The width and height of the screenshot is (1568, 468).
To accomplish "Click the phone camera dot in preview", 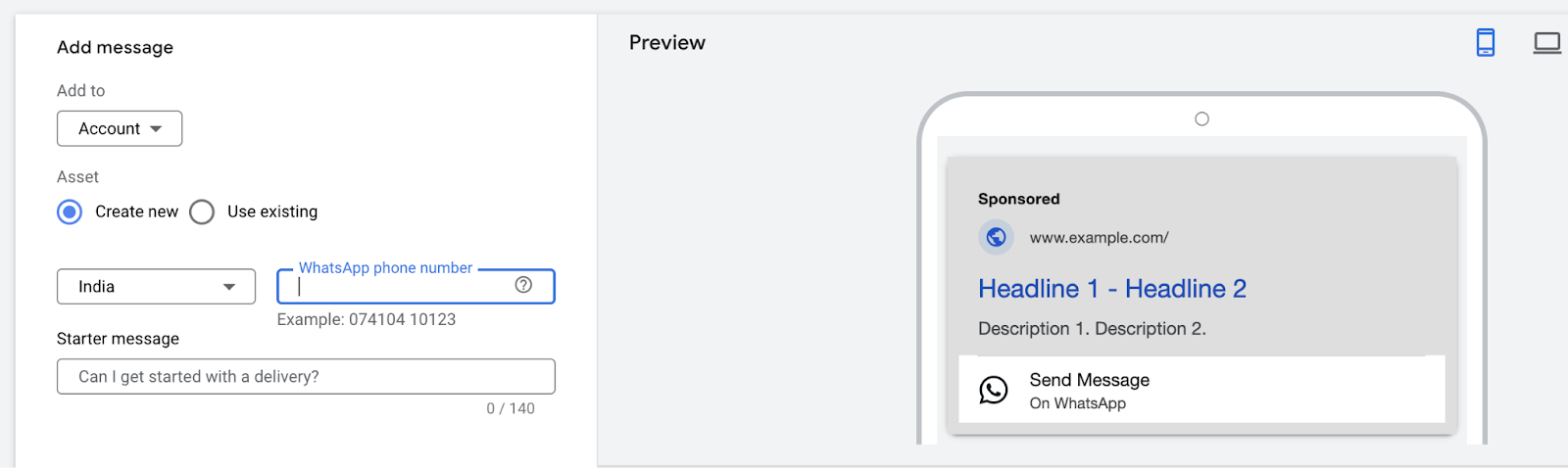I will [1202, 119].
